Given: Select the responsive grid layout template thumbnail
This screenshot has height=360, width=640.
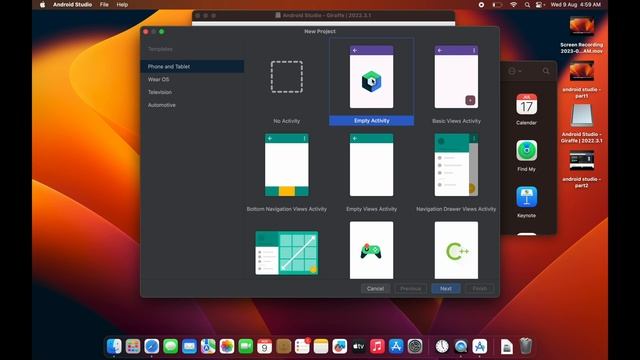Looking at the screenshot, I should (x=287, y=253).
